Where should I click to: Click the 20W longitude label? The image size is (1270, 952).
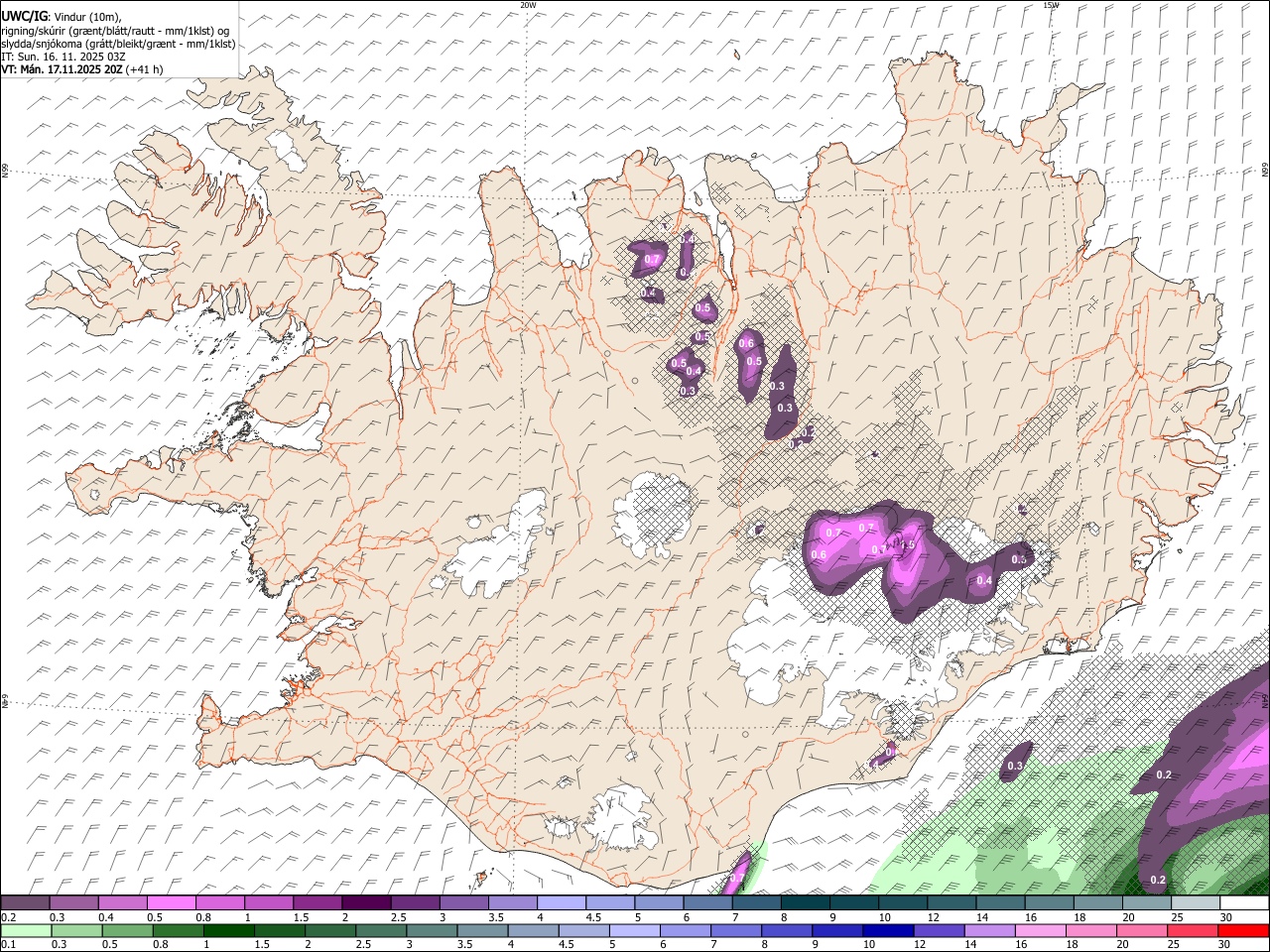coord(528,5)
